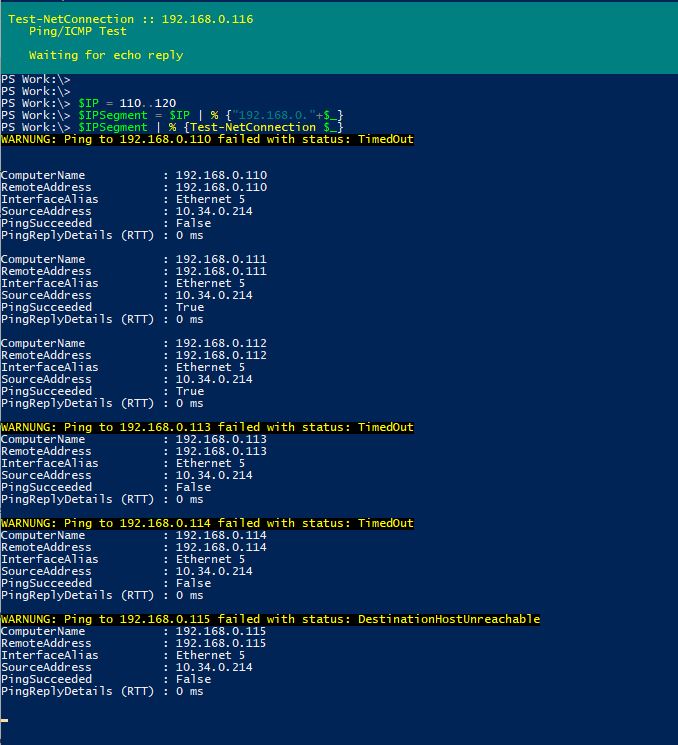Click the $IP = 110..120 command line
This screenshot has height=745, width=678.
tap(88, 103)
